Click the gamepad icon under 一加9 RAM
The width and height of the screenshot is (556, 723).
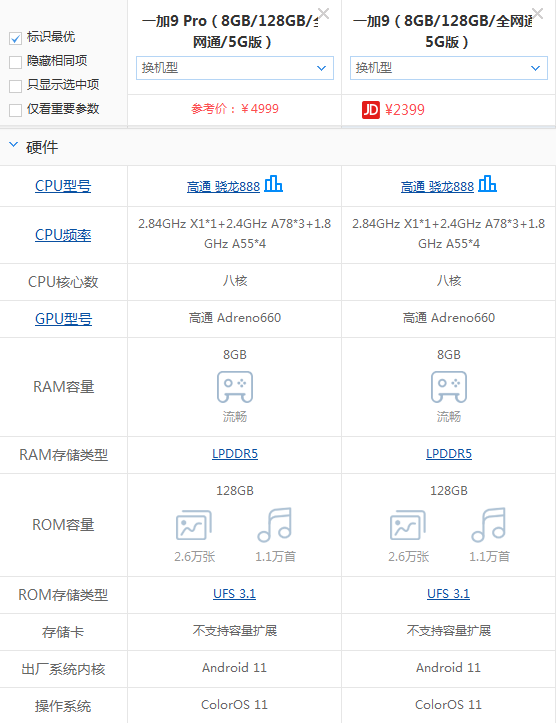click(449, 386)
